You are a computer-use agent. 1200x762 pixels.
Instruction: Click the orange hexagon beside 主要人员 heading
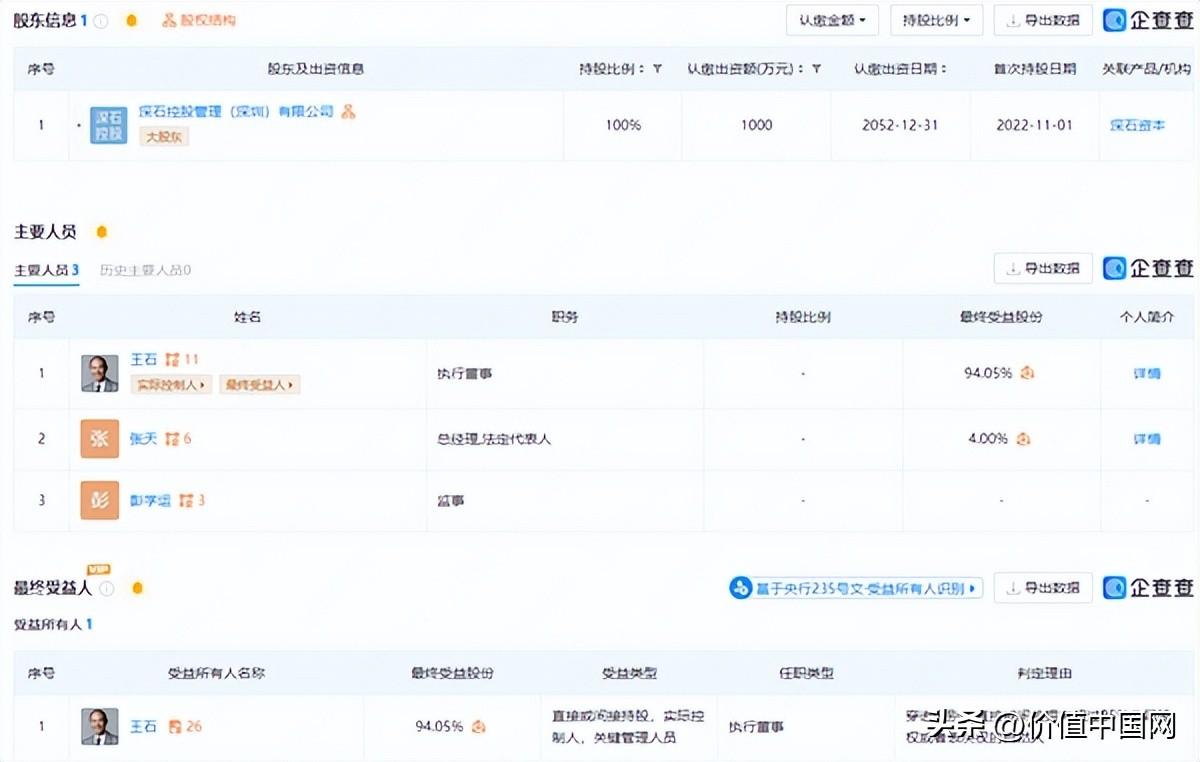101,232
